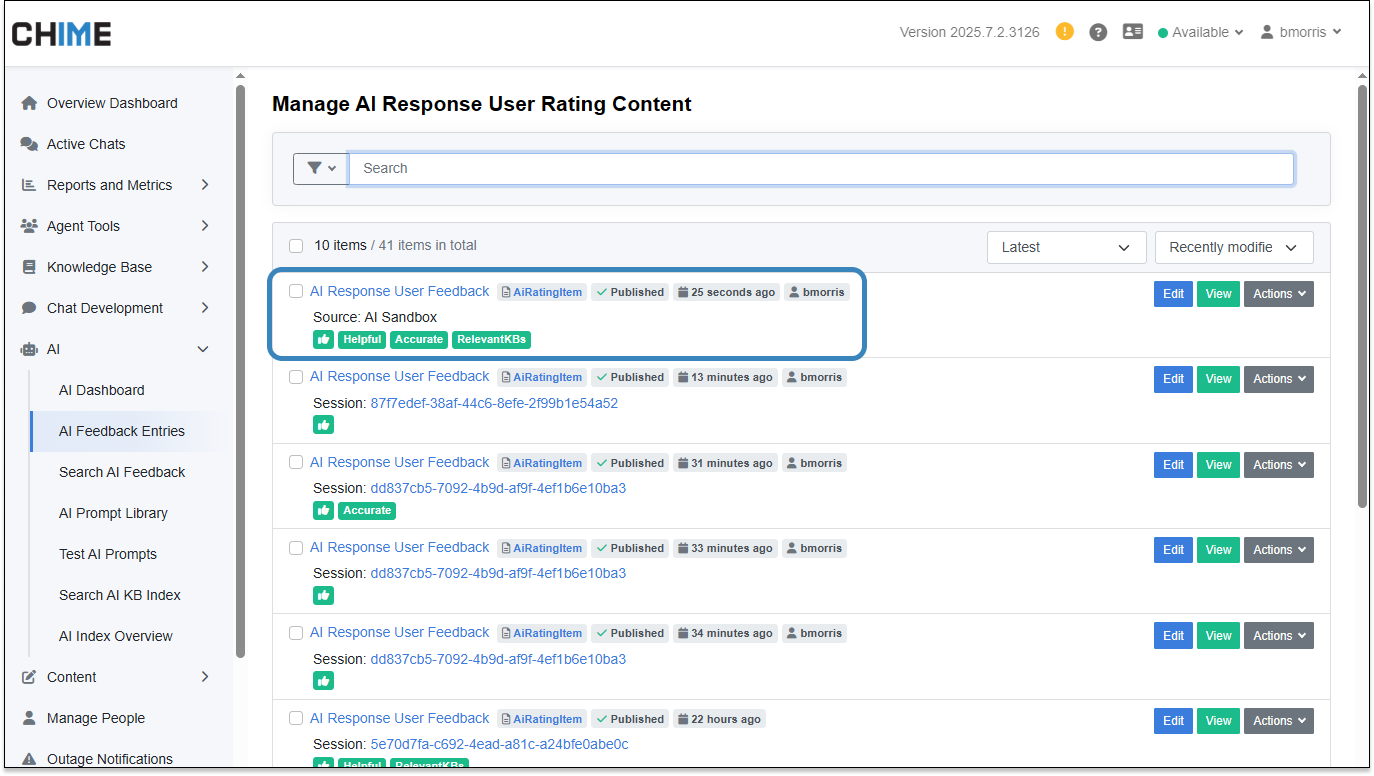1374x776 pixels.
Task: Click the Content edit icon in sidebar
Action: pyautogui.click(x=29, y=677)
